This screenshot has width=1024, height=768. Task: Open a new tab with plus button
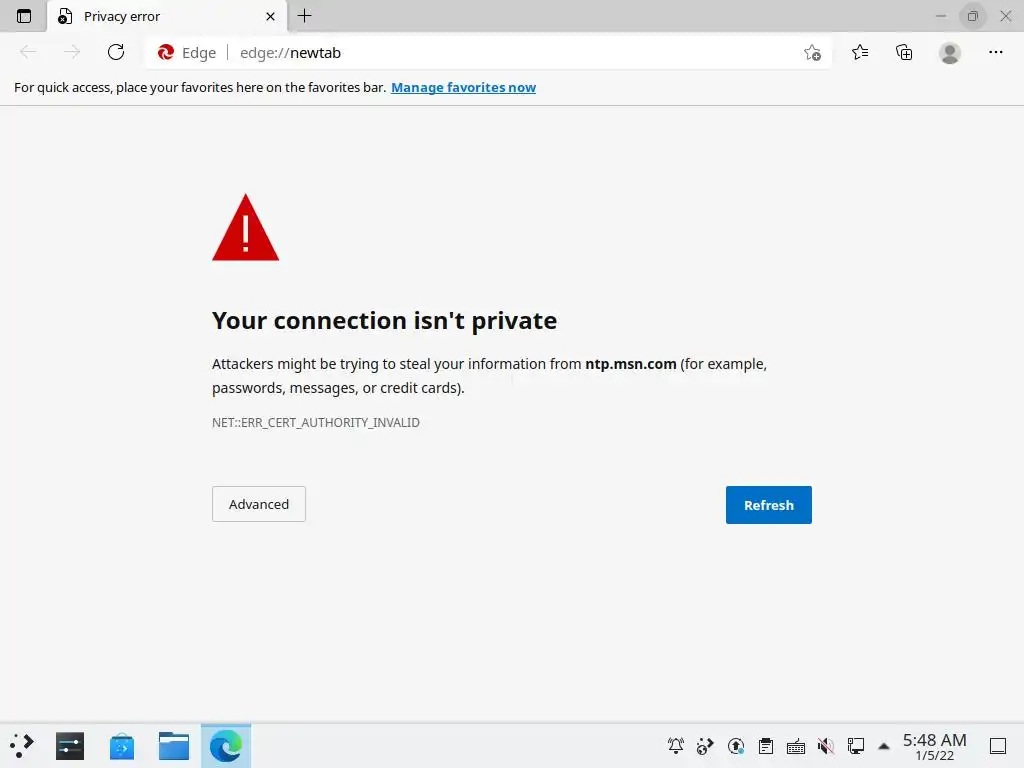click(x=304, y=16)
